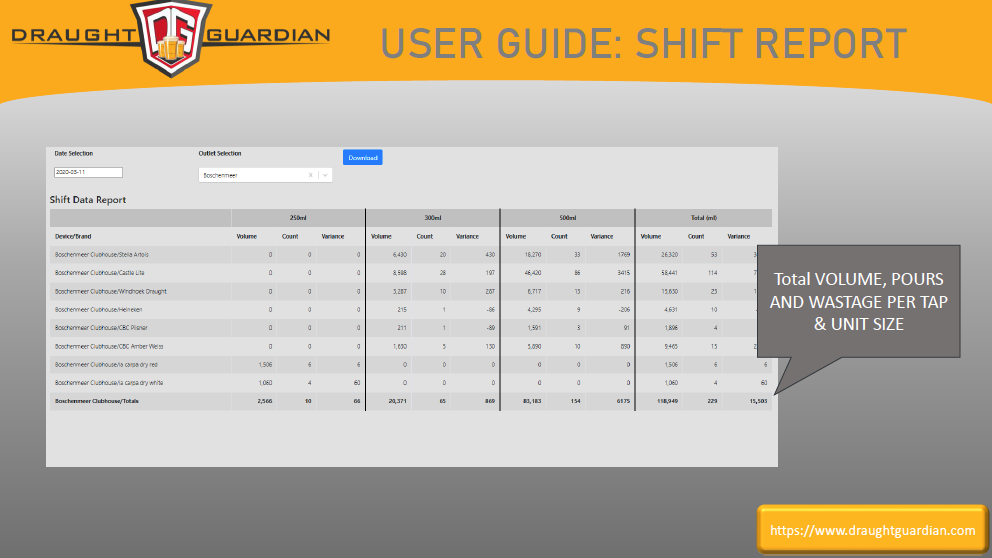992x558 pixels.
Task: Click Castle Lite total count 114
Action: pos(712,273)
